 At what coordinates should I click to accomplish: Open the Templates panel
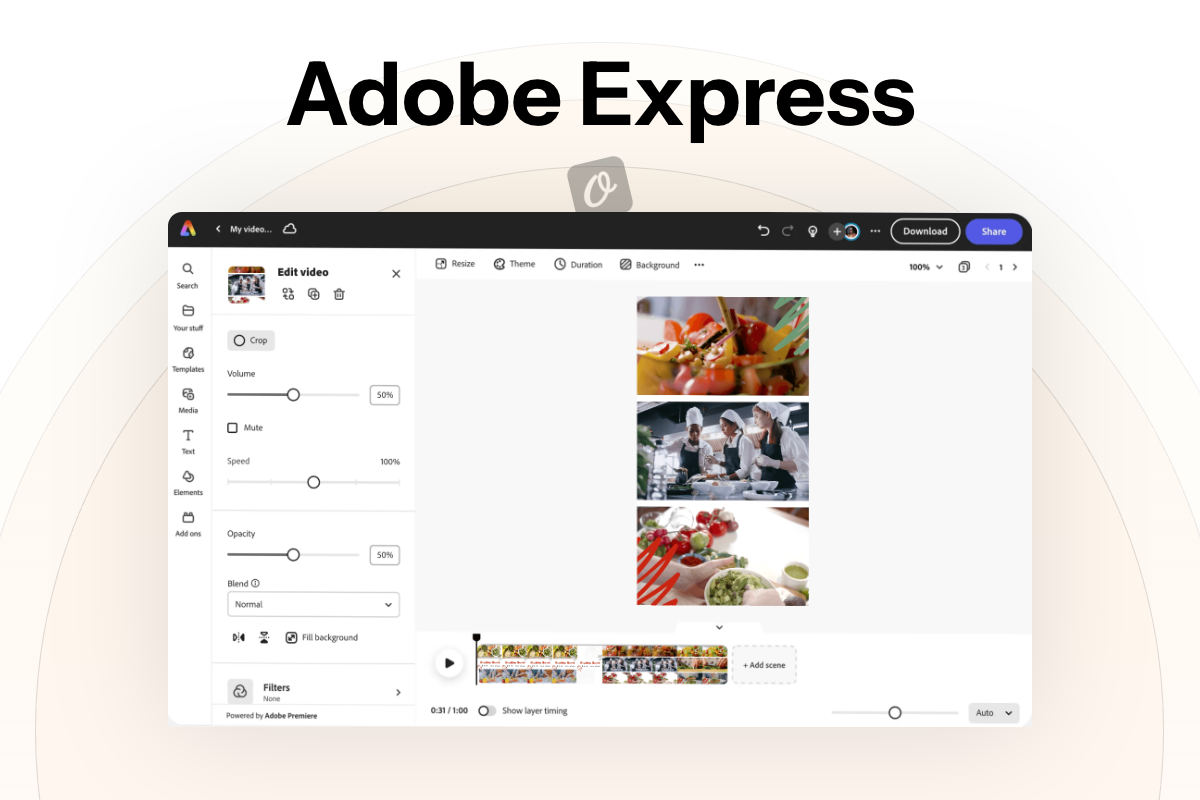188,359
